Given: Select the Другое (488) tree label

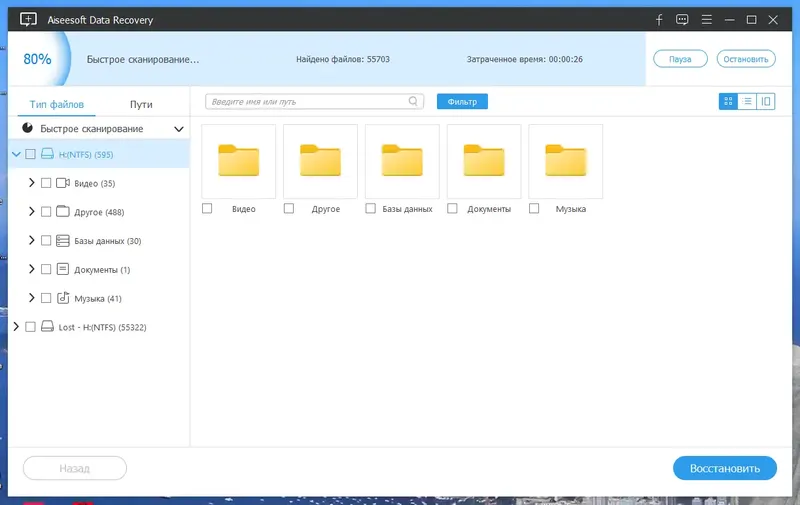Looking at the screenshot, I should [x=99, y=212].
